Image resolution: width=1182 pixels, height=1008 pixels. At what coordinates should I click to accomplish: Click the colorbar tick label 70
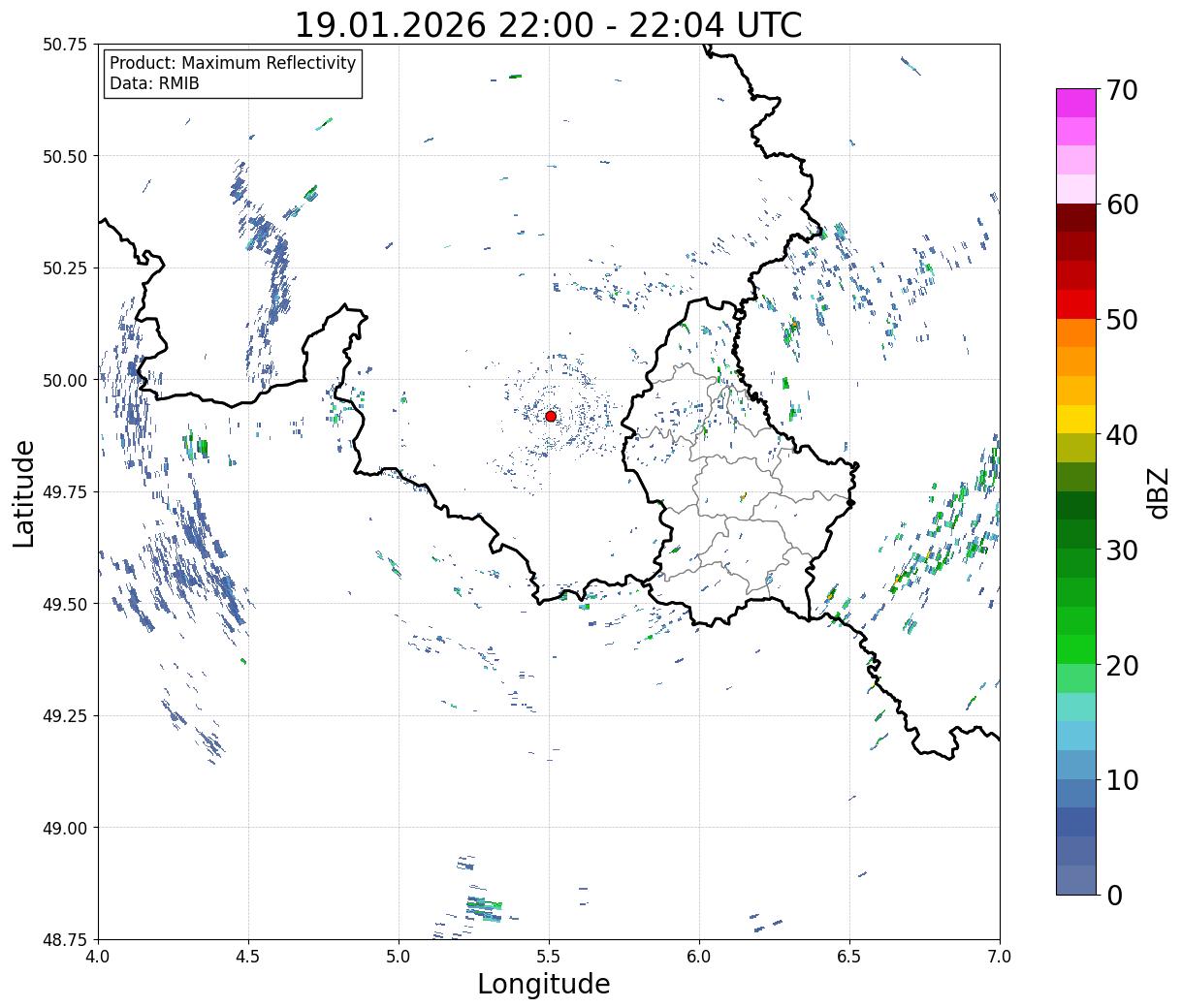tap(1122, 89)
